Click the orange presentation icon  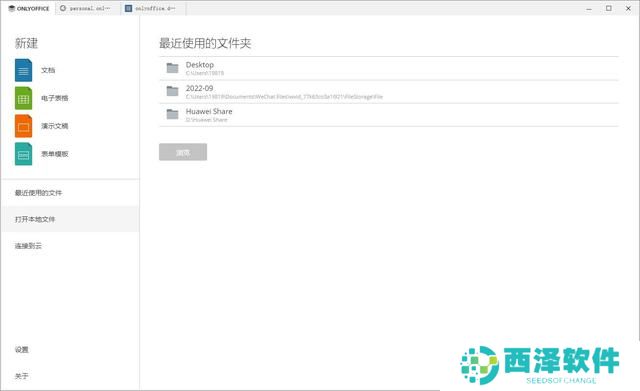(23, 126)
